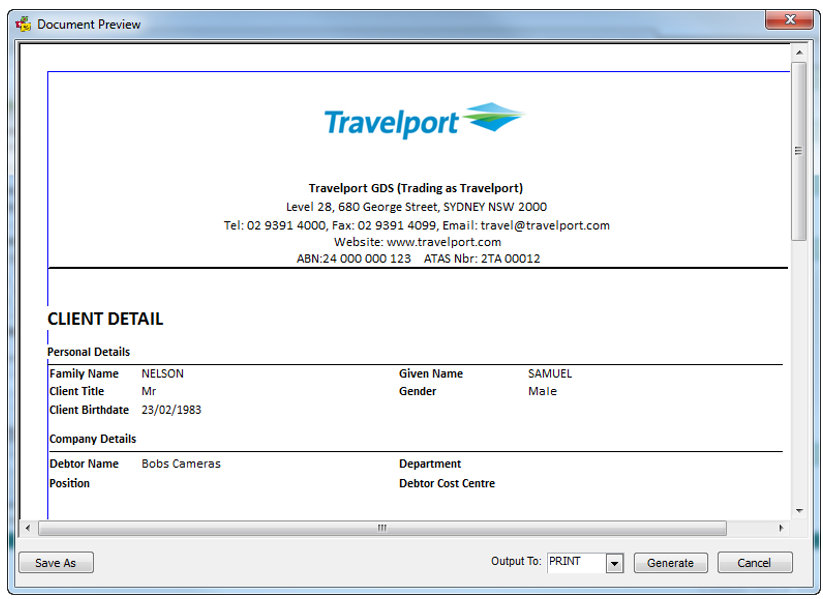Click the ABN and ATAS Nbr line
823x599 pixels.
point(418,258)
